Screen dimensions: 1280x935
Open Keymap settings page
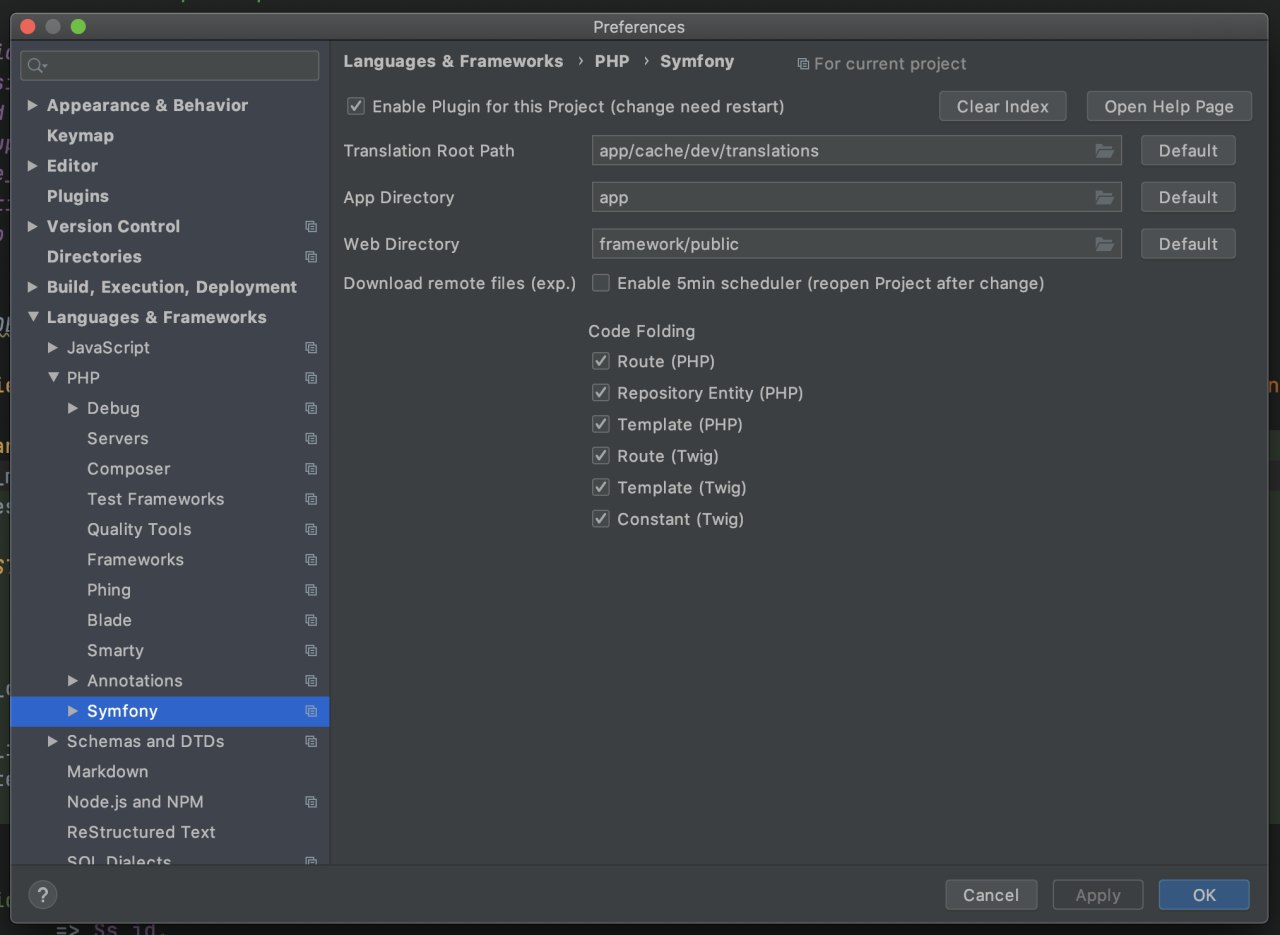click(80, 136)
